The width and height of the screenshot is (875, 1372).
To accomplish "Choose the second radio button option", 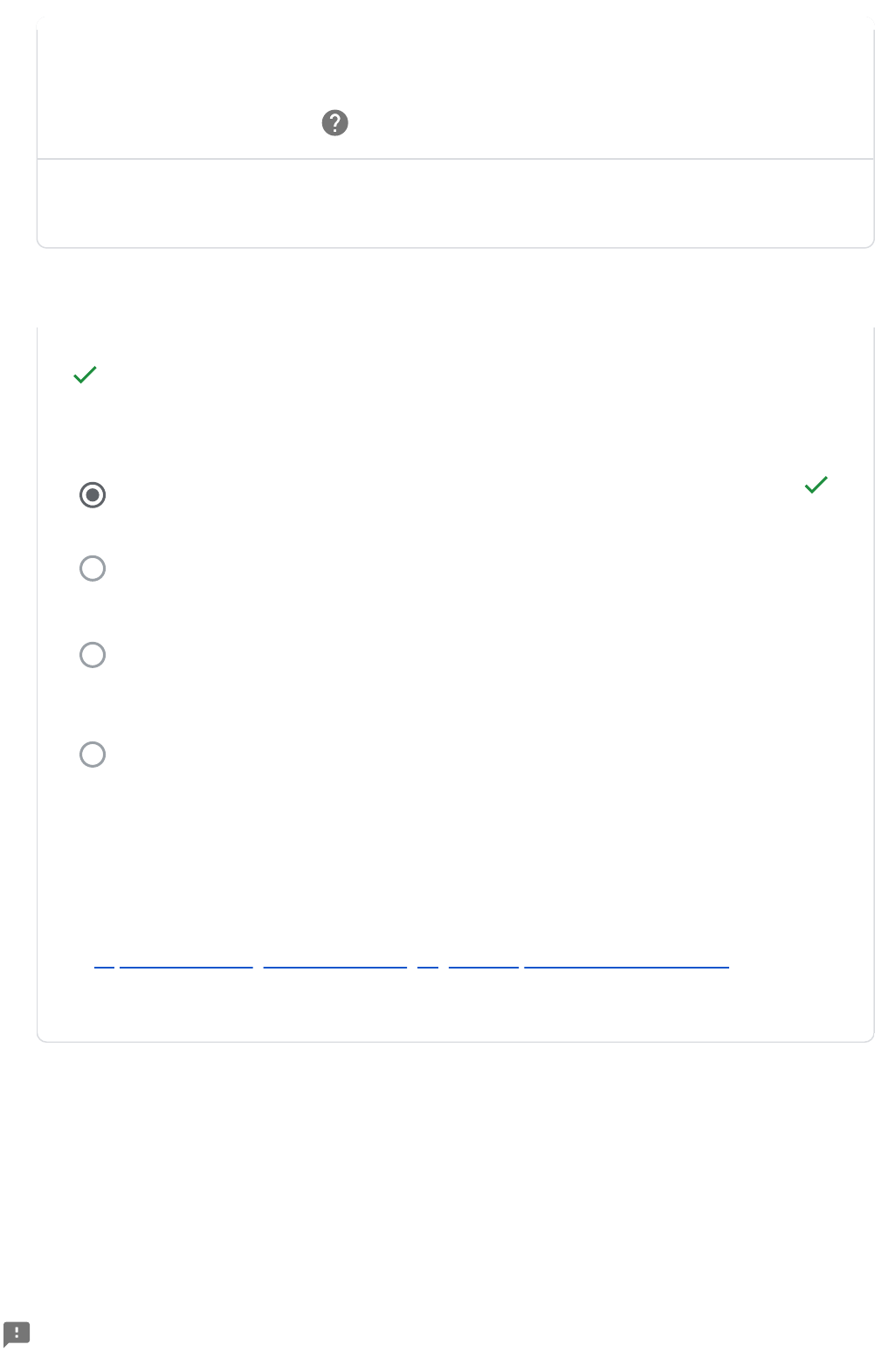I will click(93, 569).
